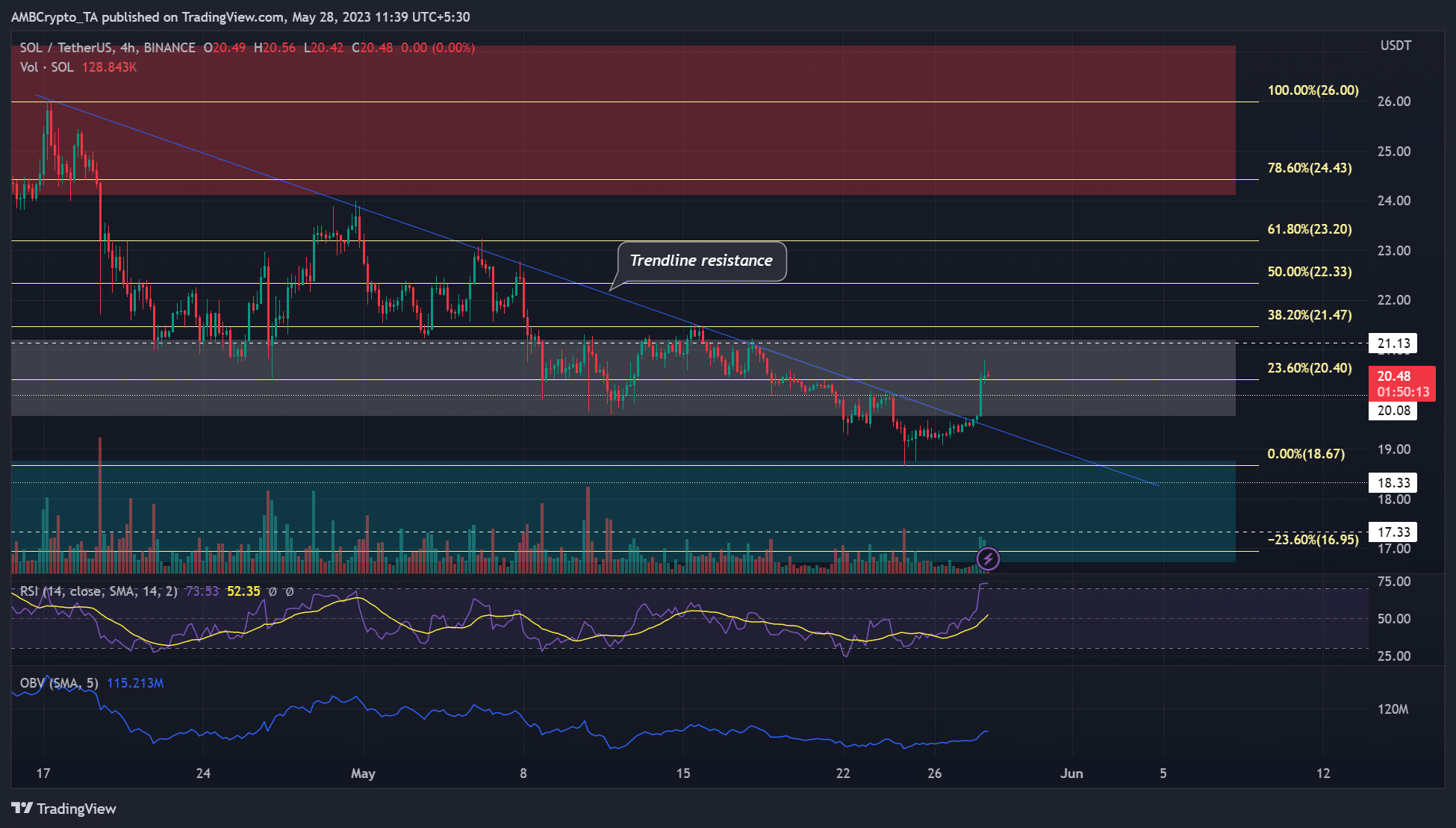Select the 0.00%(18.67) Fibonacci level label
The height and width of the screenshot is (828, 1456).
[1306, 454]
